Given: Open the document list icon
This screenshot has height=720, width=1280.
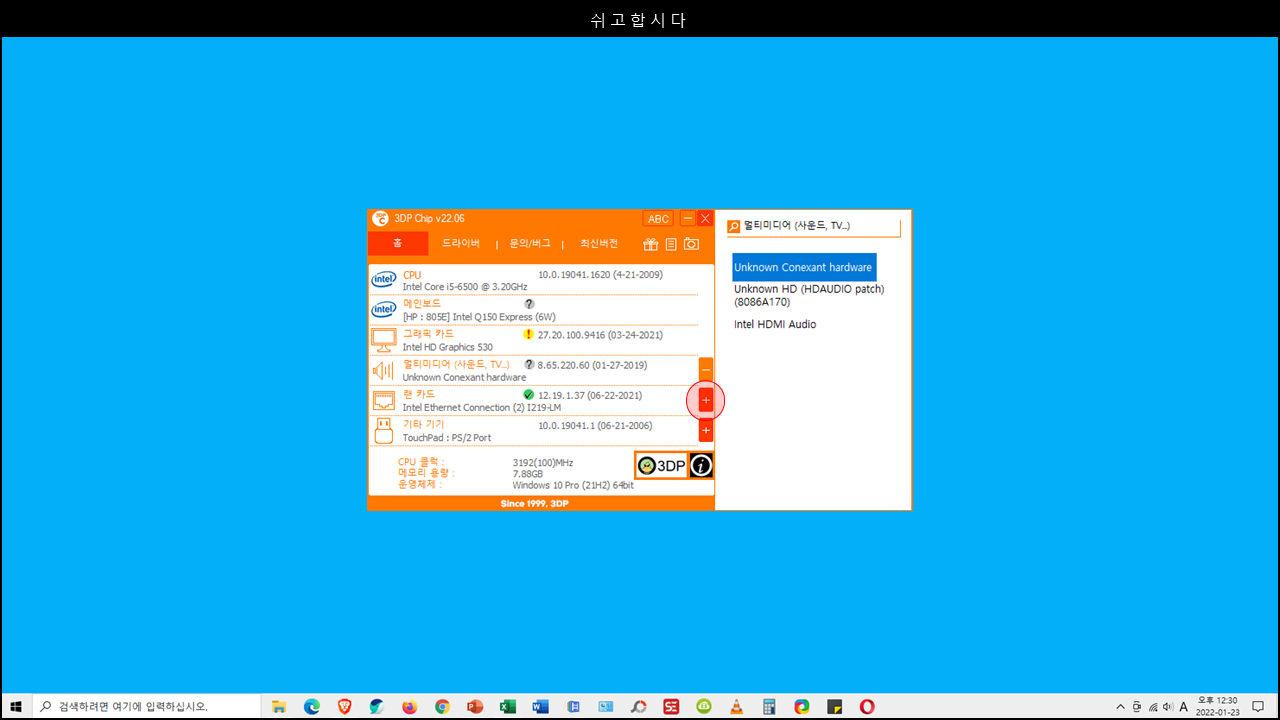Looking at the screenshot, I should coord(671,244).
